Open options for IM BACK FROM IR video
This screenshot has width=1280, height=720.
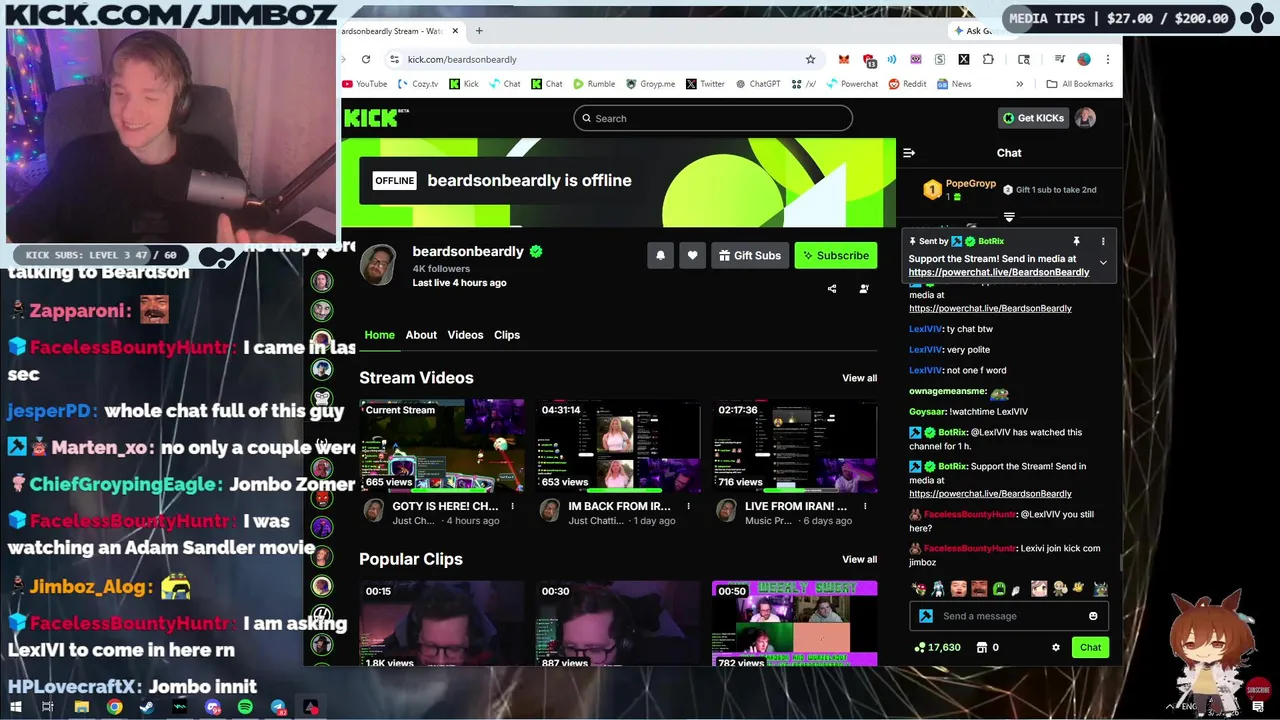[689, 506]
